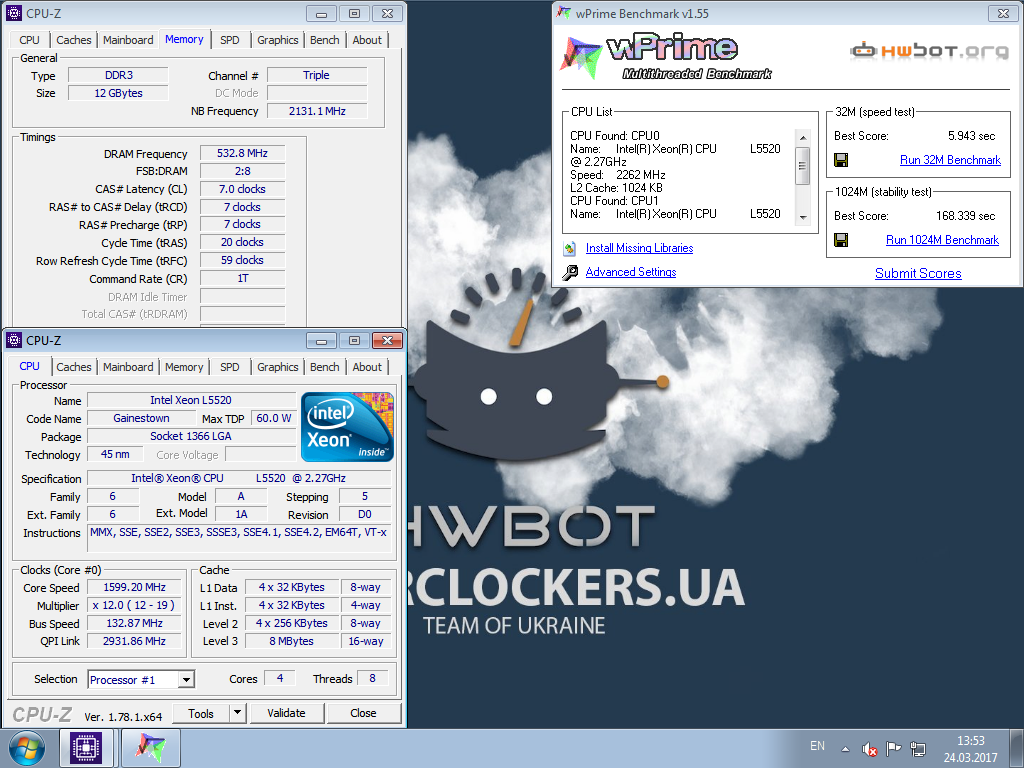Switch to Caches tab in the upper CPU-Z window
1024x768 pixels.
click(74, 40)
